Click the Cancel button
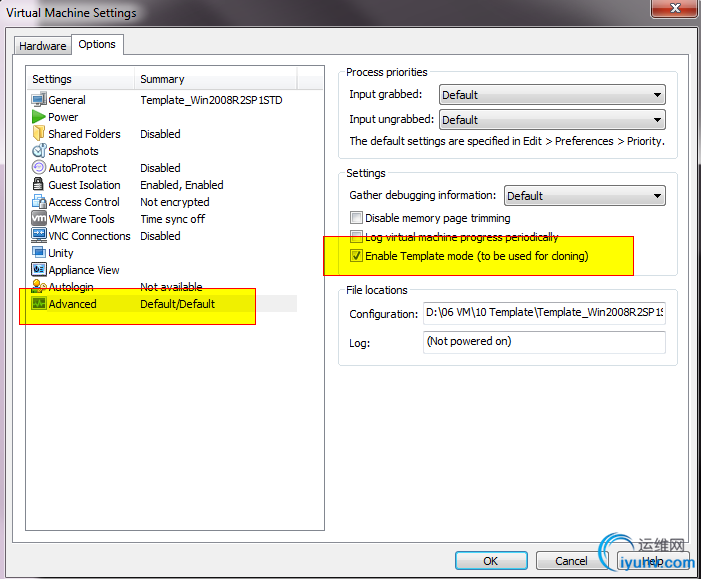The width and height of the screenshot is (701, 579). pos(571,561)
